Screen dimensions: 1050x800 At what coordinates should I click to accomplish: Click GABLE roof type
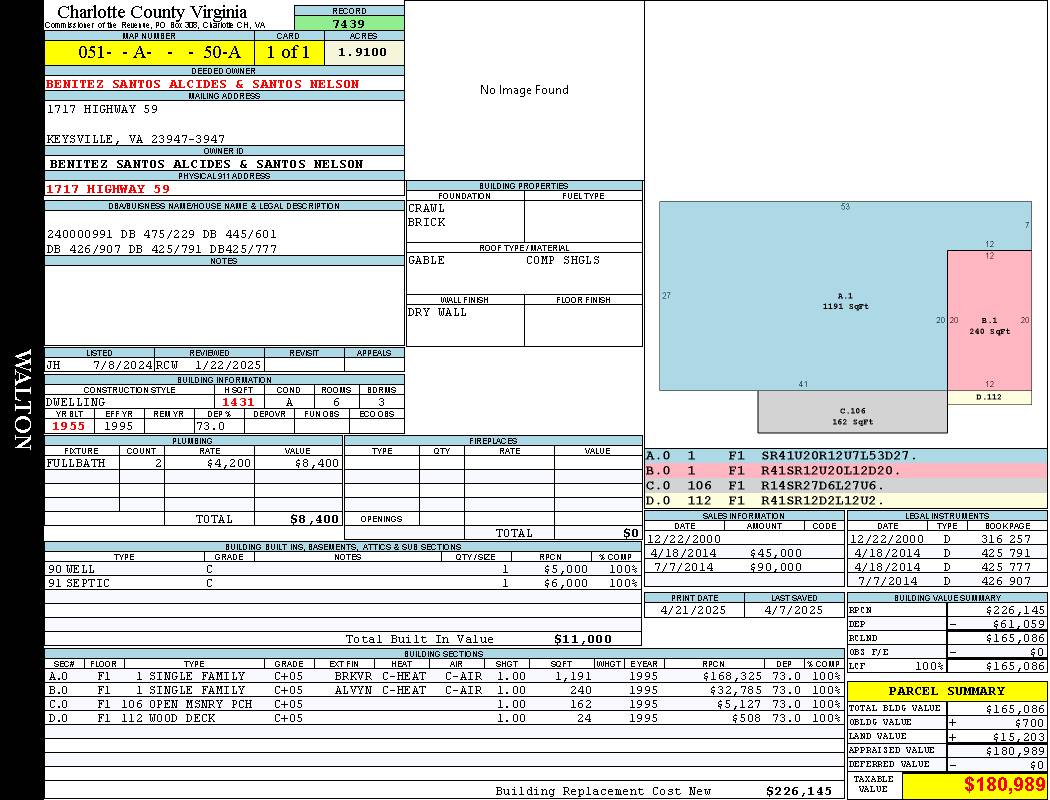tap(426, 260)
